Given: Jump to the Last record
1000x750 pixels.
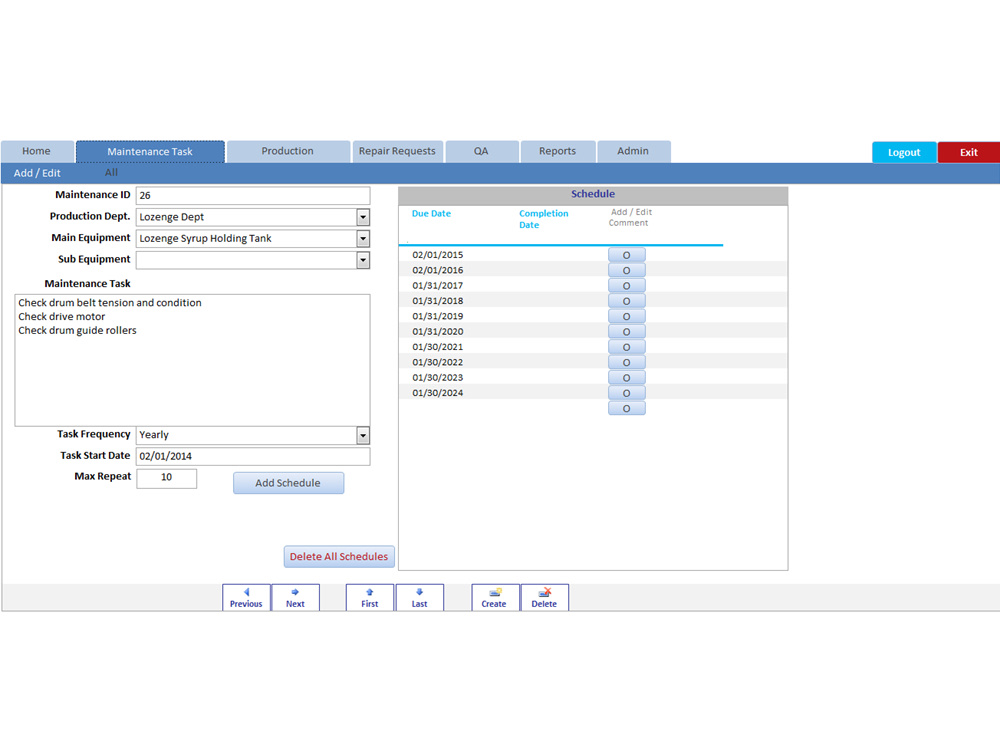Looking at the screenshot, I should click(x=419, y=597).
